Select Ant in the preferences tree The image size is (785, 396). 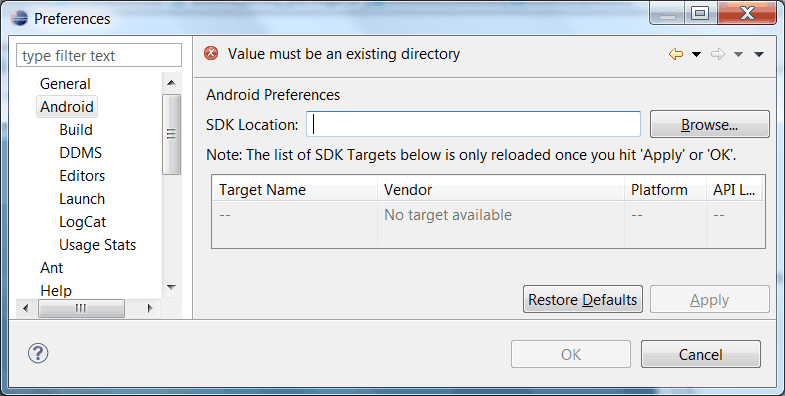(x=52, y=268)
